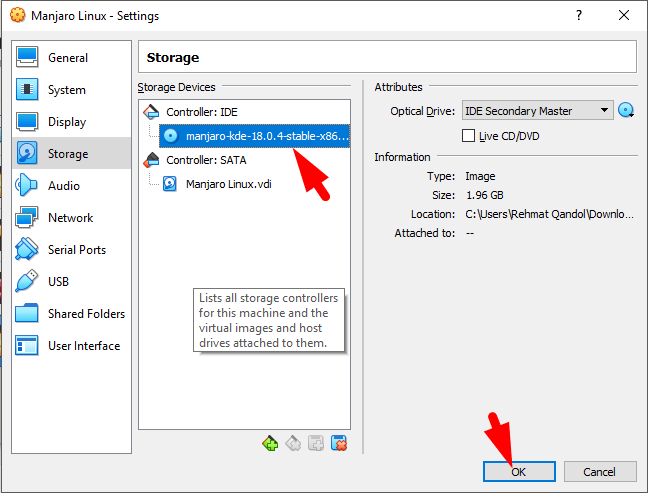
Task: Click the choose optical disk file icon
Action: pos(627,111)
